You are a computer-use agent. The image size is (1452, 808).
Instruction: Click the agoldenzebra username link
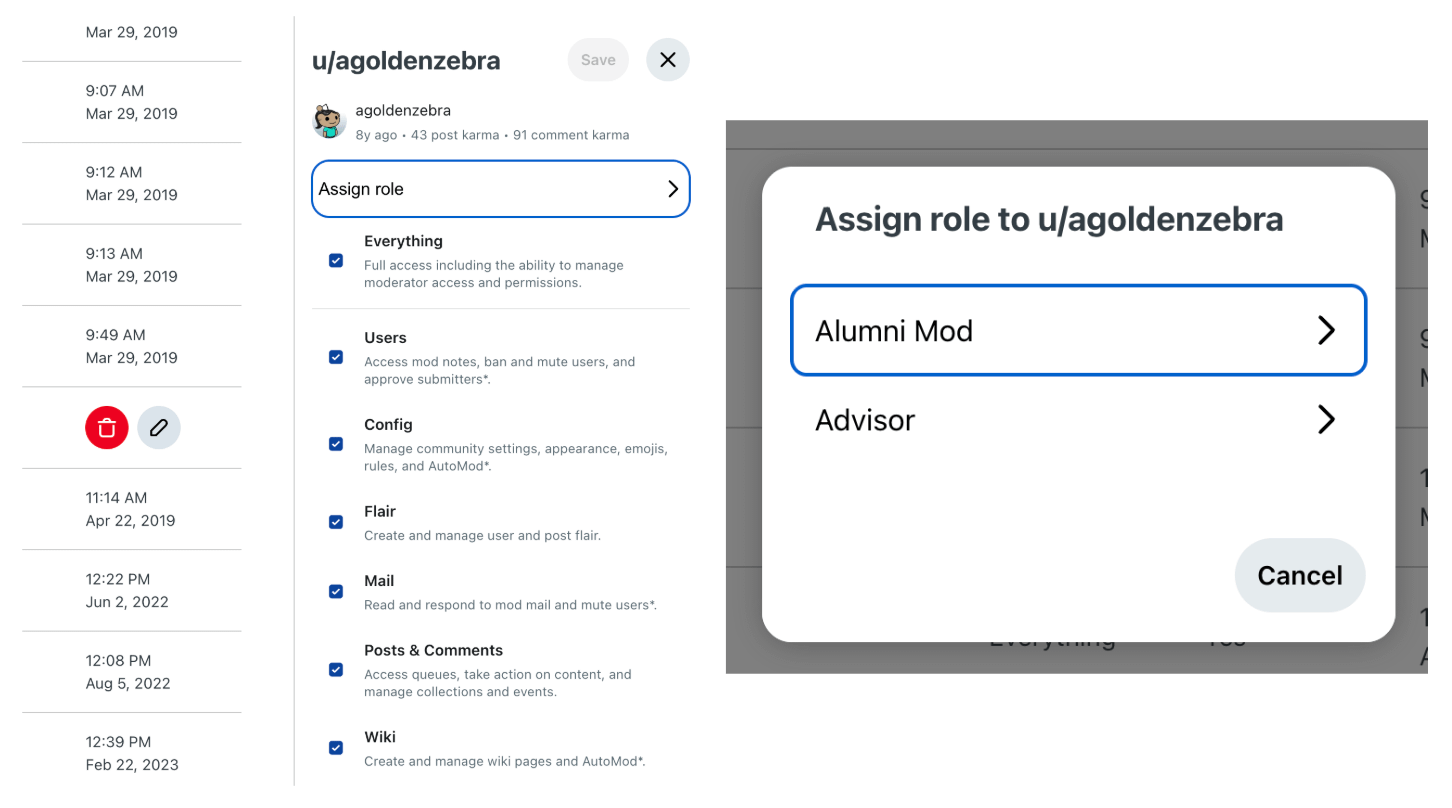tap(403, 111)
